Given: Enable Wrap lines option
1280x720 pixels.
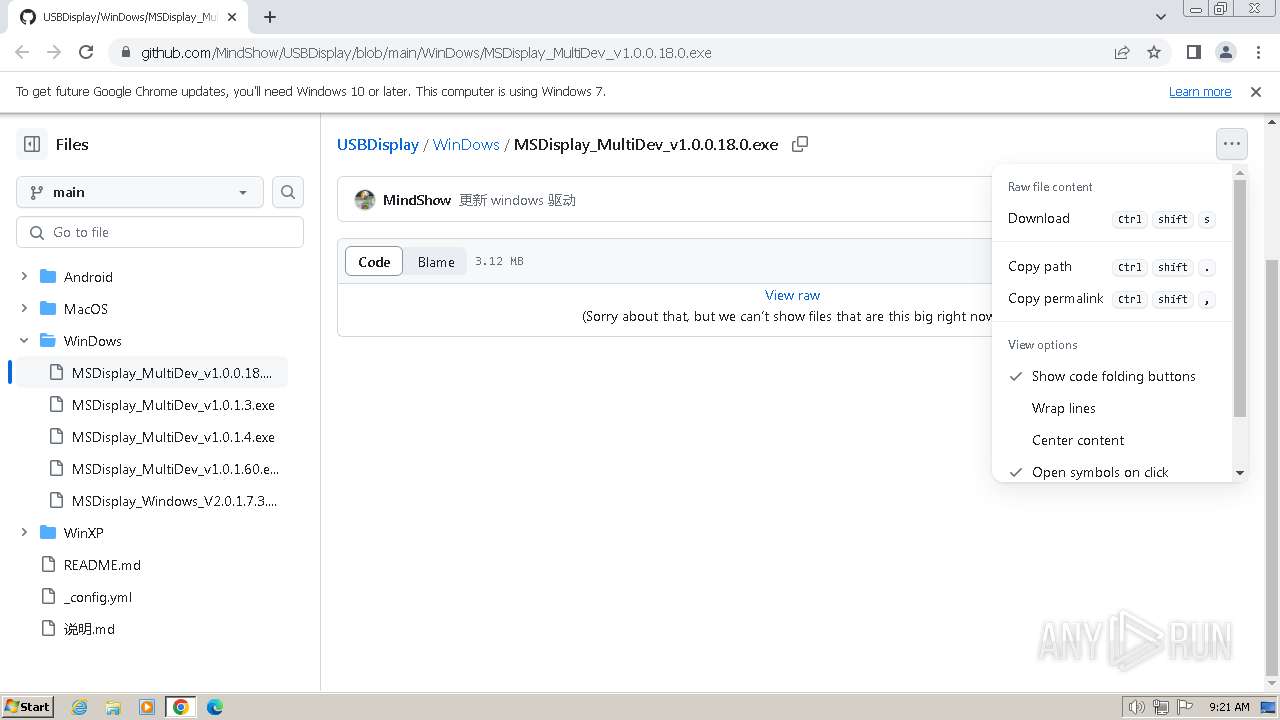Looking at the screenshot, I should (x=1112, y=408).
